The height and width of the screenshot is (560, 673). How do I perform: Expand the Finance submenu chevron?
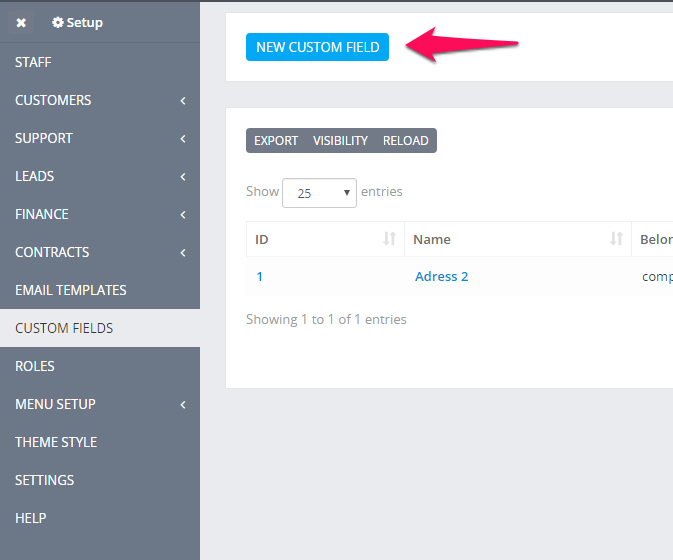pyautogui.click(x=183, y=215)
